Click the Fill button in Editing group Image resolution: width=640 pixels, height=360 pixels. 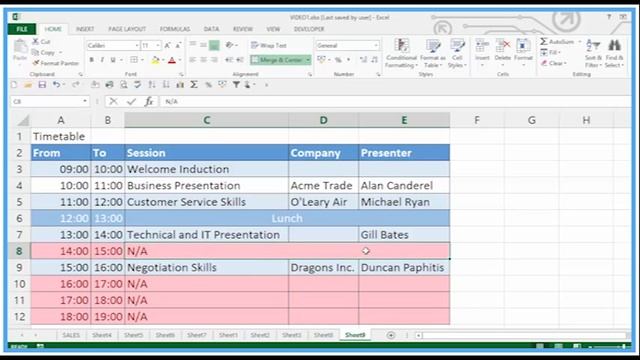[x=551, y=52]
